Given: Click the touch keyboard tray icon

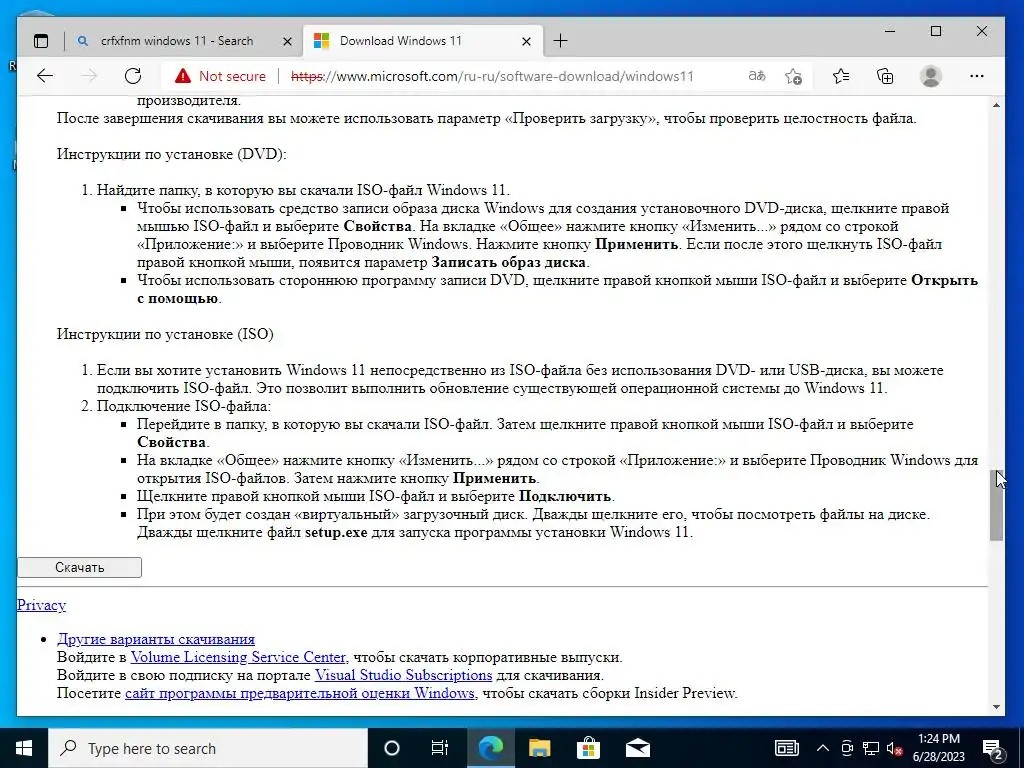Looking at the screenshot, I should (x=787, y=748).
